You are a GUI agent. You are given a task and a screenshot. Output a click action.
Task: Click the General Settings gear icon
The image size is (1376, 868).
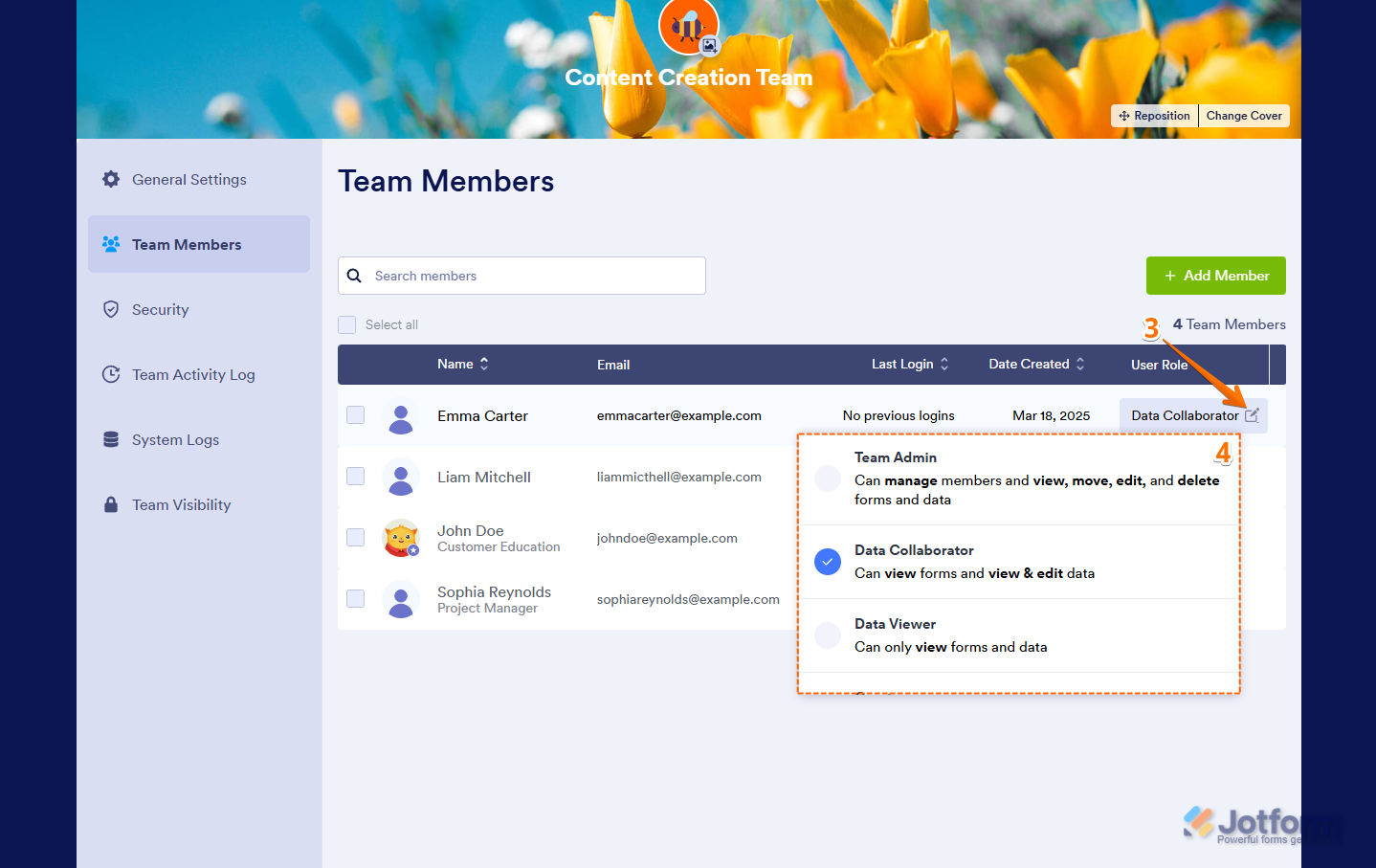(112, 179)
